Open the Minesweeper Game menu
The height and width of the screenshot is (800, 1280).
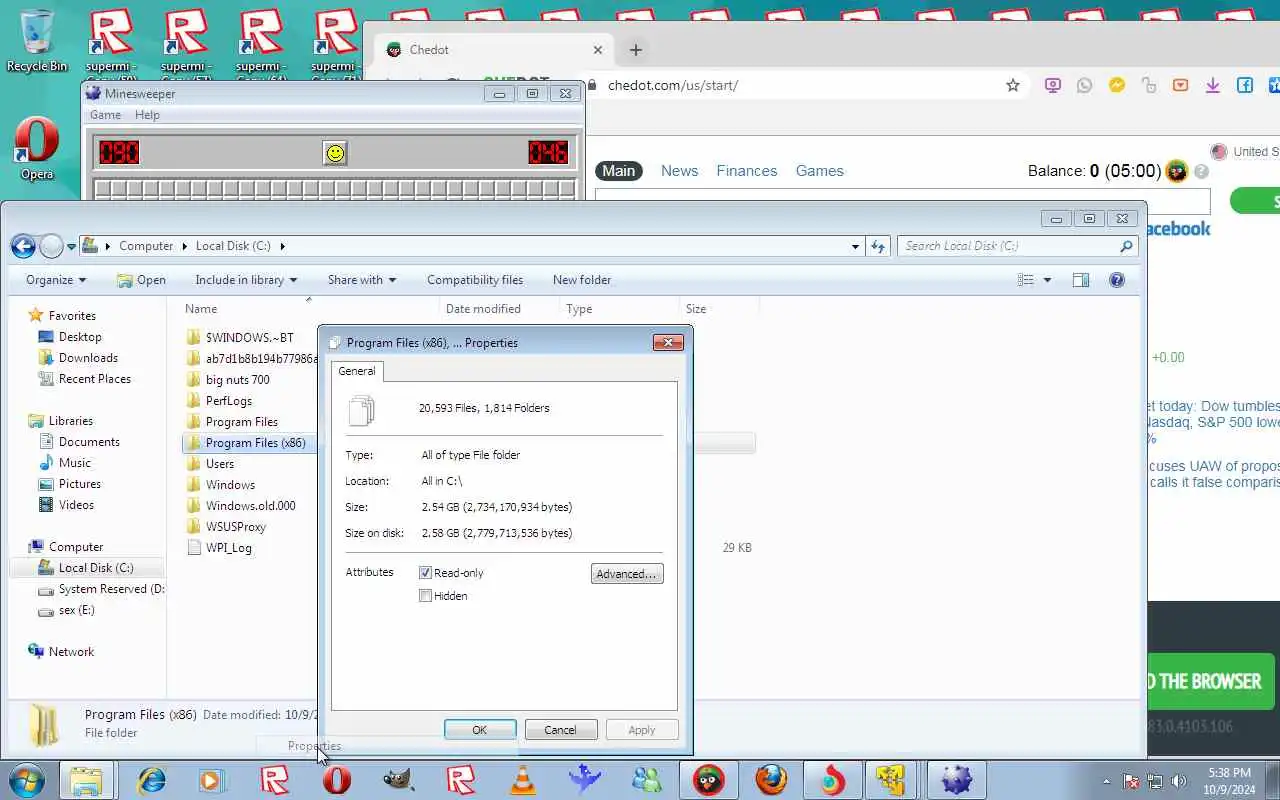coord(105,115)
